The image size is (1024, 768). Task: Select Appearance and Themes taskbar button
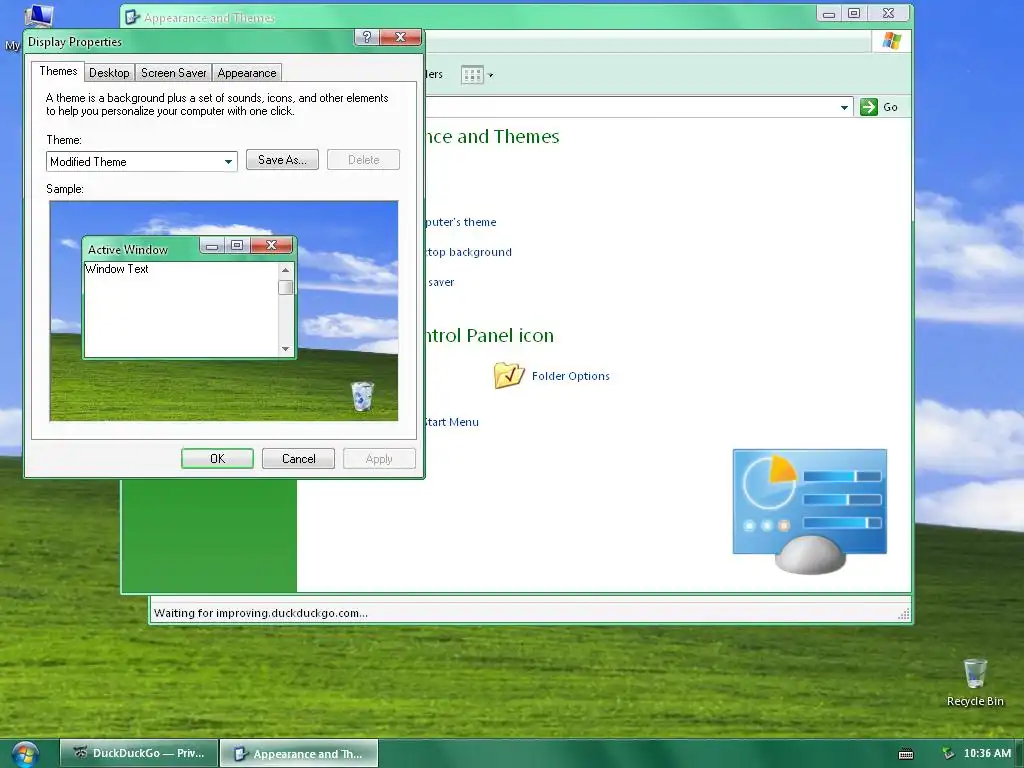[299, 753]
